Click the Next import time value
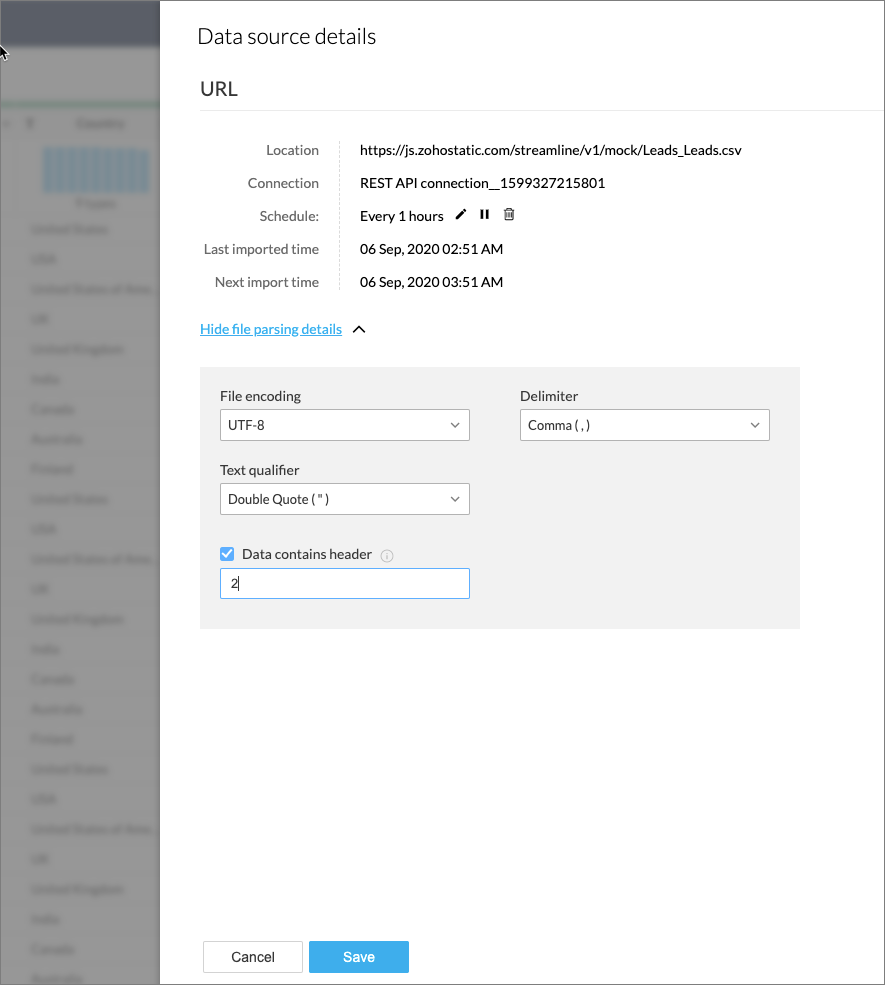Image resolution: width=885 pixels, height=985 pixels. click(x=432, y=282)
